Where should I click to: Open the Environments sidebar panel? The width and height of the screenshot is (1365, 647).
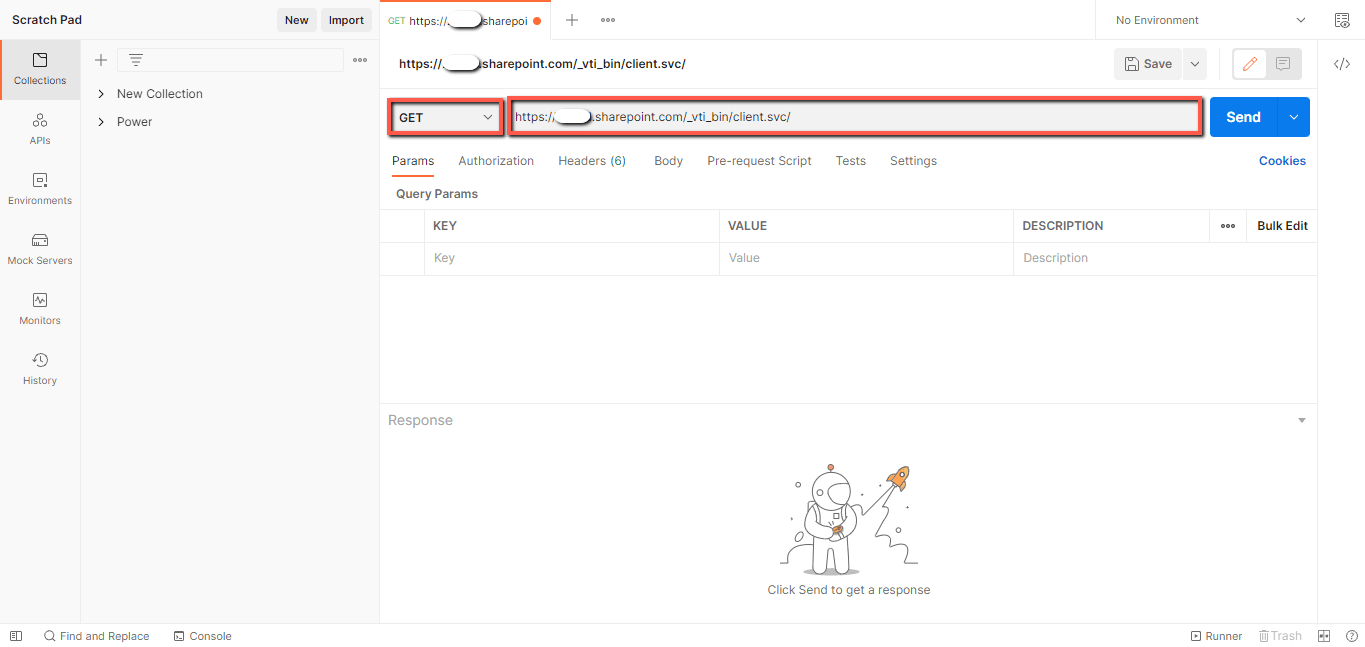(40, 189)
